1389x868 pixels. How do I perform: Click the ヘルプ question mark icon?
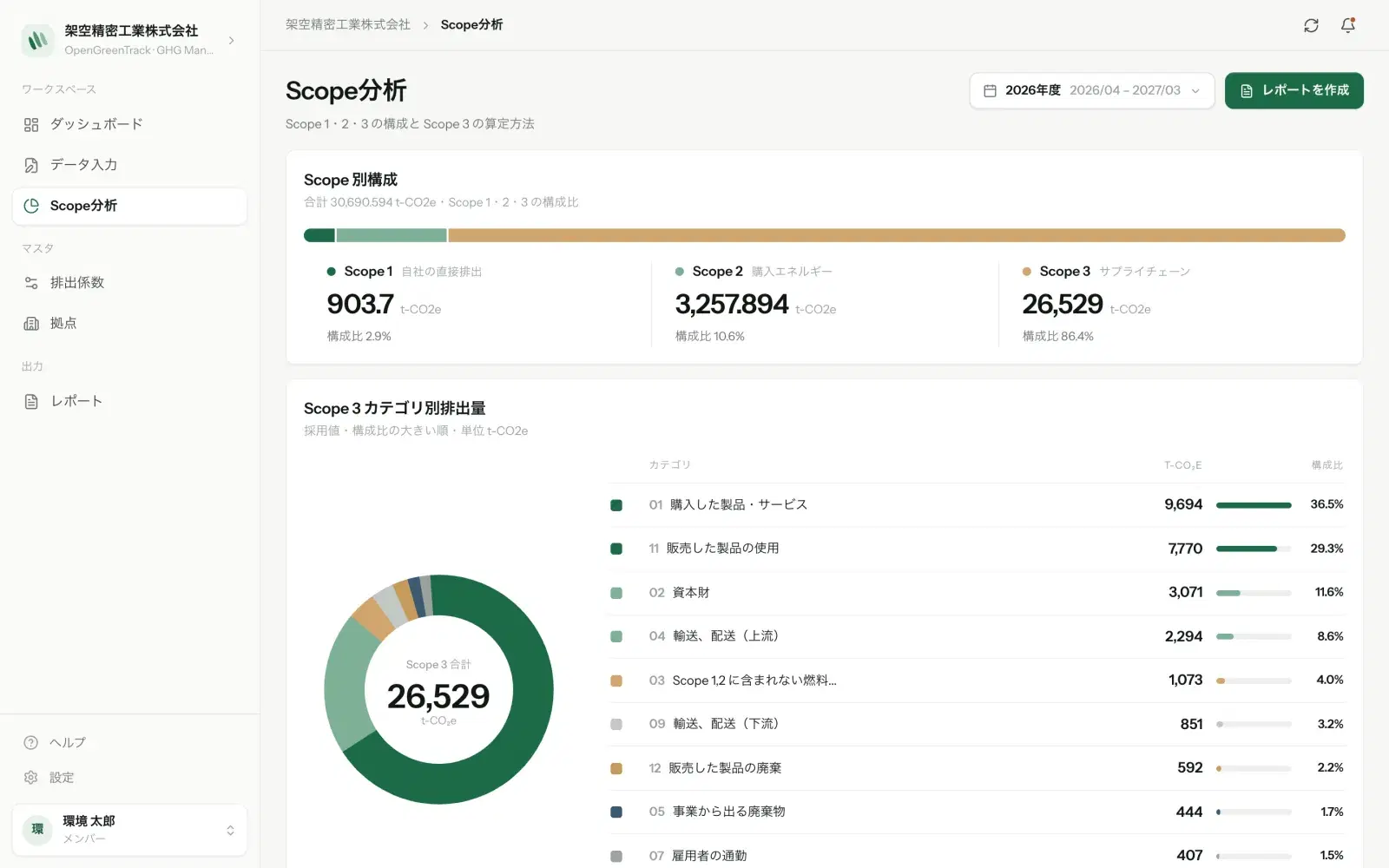pyautogui.click(x=31, y=742)
